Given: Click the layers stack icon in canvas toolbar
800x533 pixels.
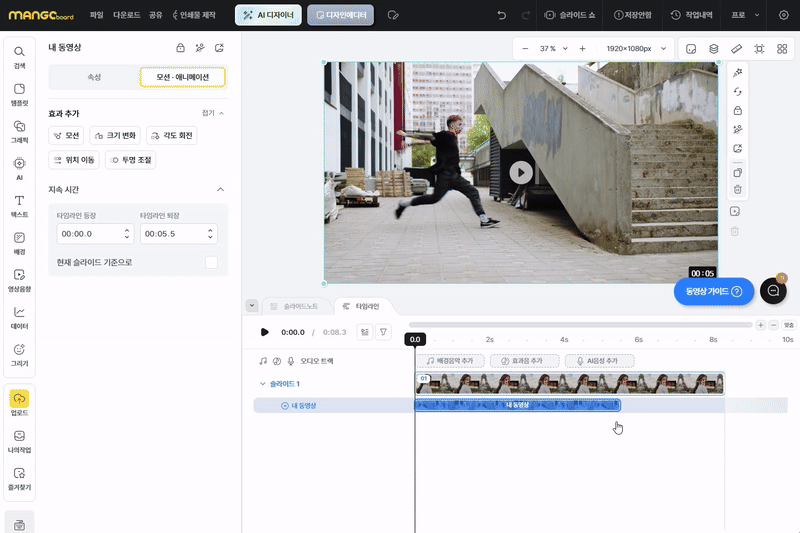Looking at the screenshot, I should [713, 48].
